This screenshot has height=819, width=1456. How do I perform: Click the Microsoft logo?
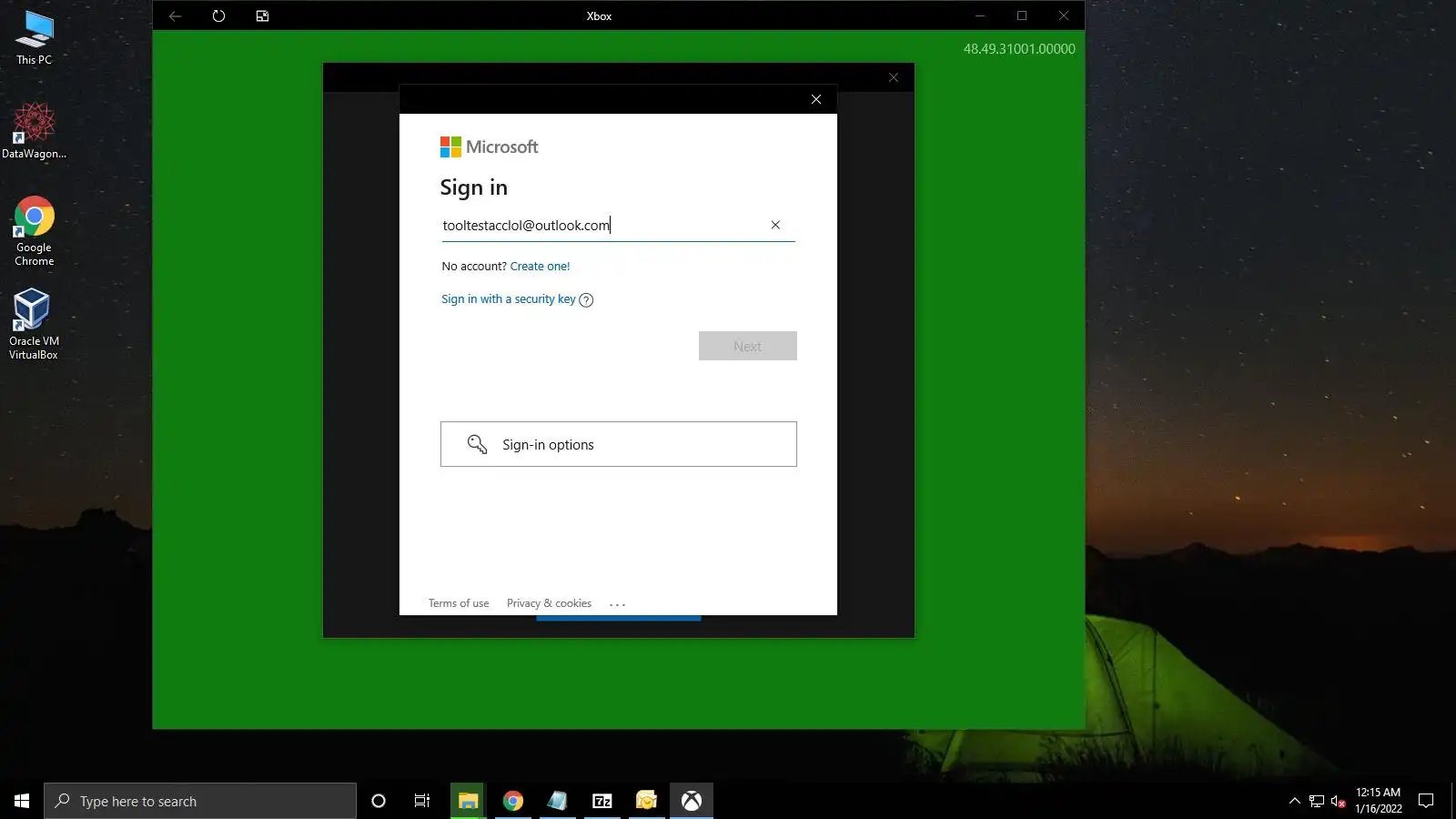click(x=490, y=147)
